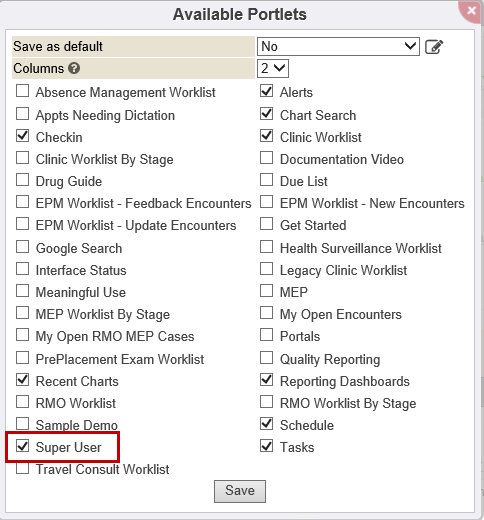Click the Columns help question mark icon
The width and height of the screenshot is (484, 520).
74,68
